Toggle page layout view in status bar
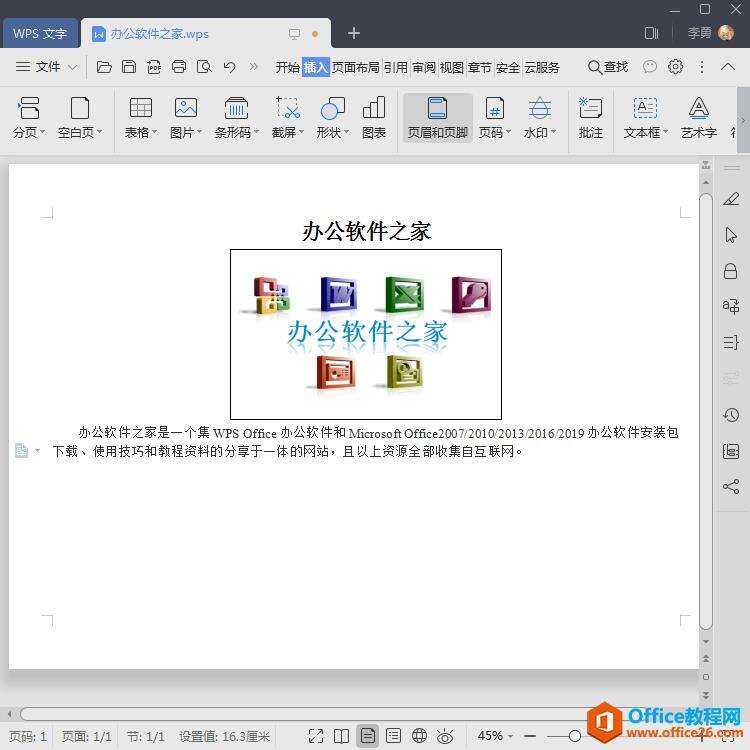 pos(367,736)
